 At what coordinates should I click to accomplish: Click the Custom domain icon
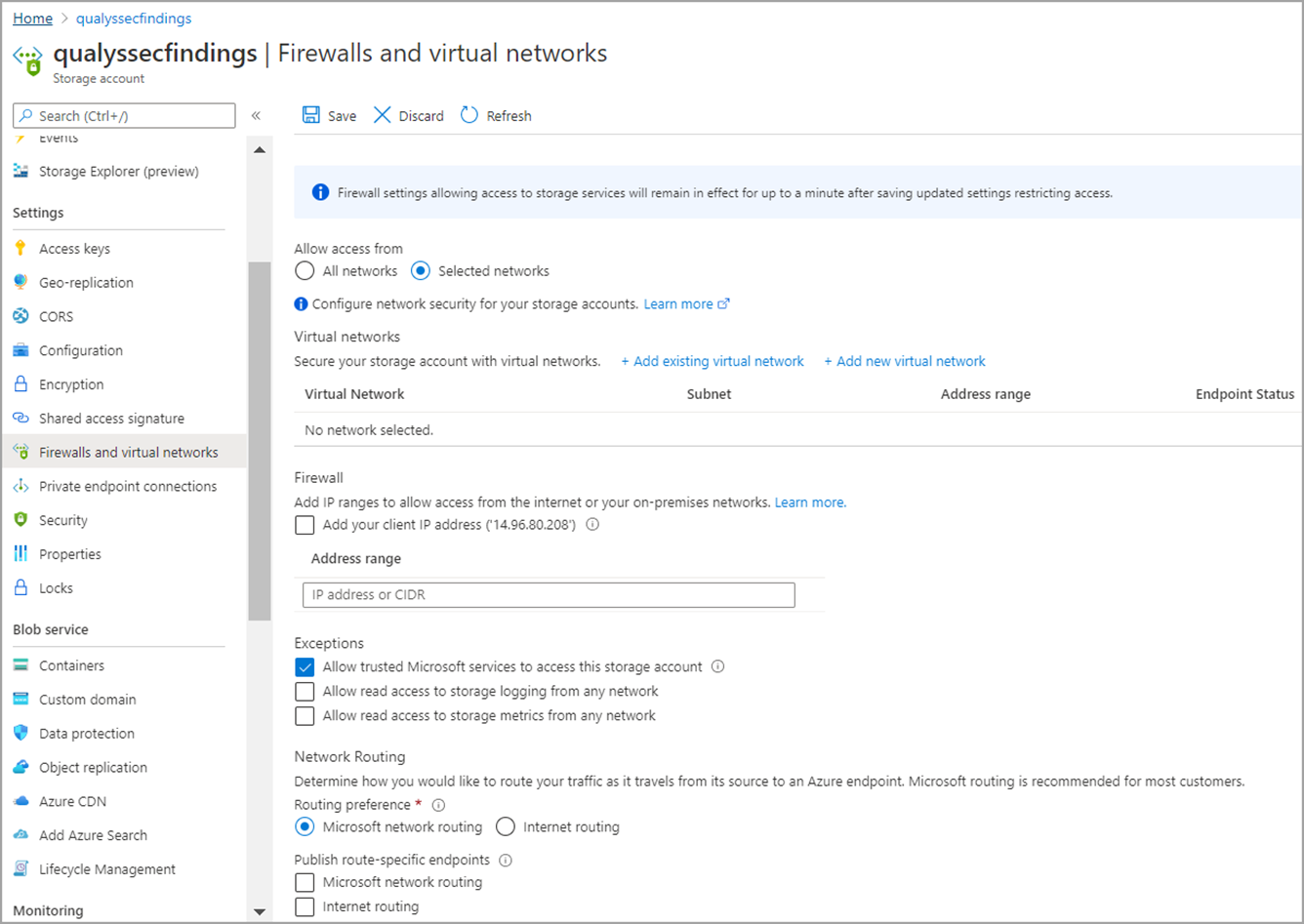(20, 700)
